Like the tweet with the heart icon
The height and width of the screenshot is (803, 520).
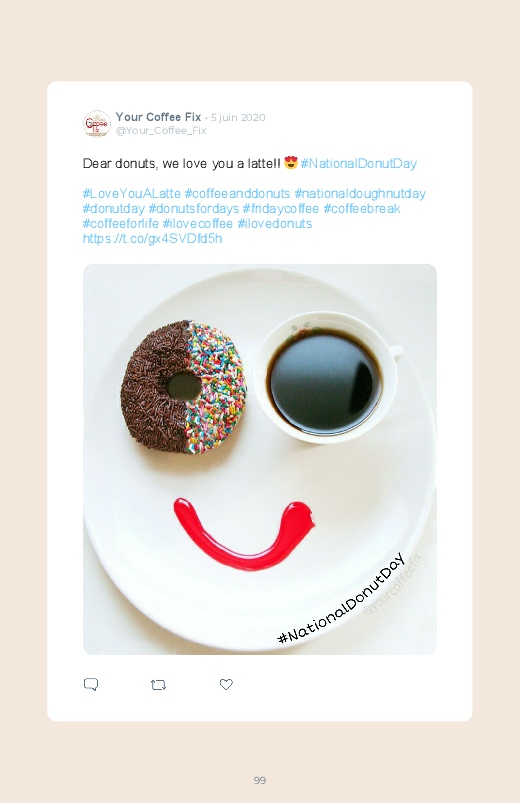coord(226,684)
